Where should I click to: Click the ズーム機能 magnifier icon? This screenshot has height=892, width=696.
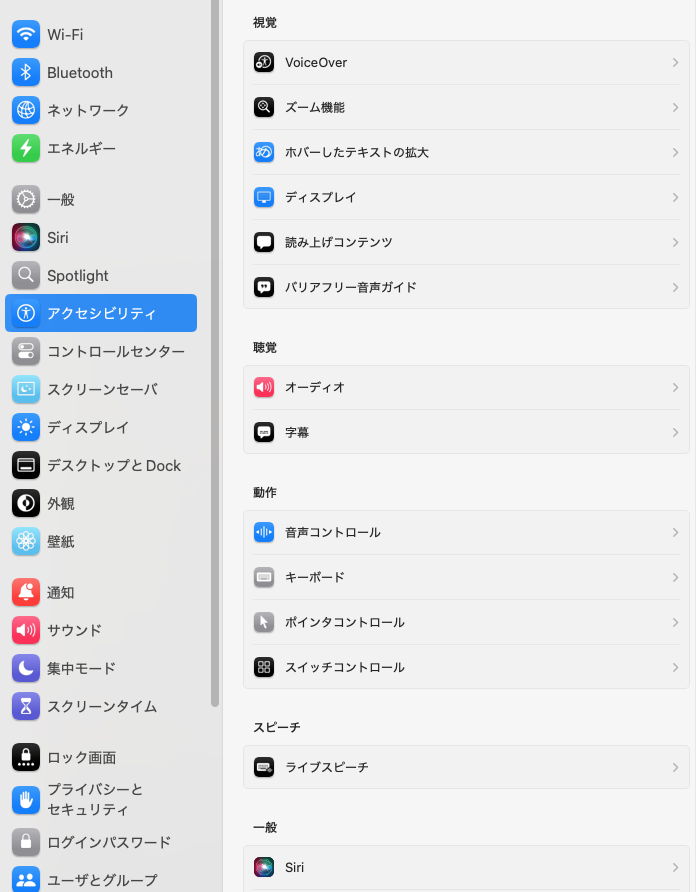point(263,107)
